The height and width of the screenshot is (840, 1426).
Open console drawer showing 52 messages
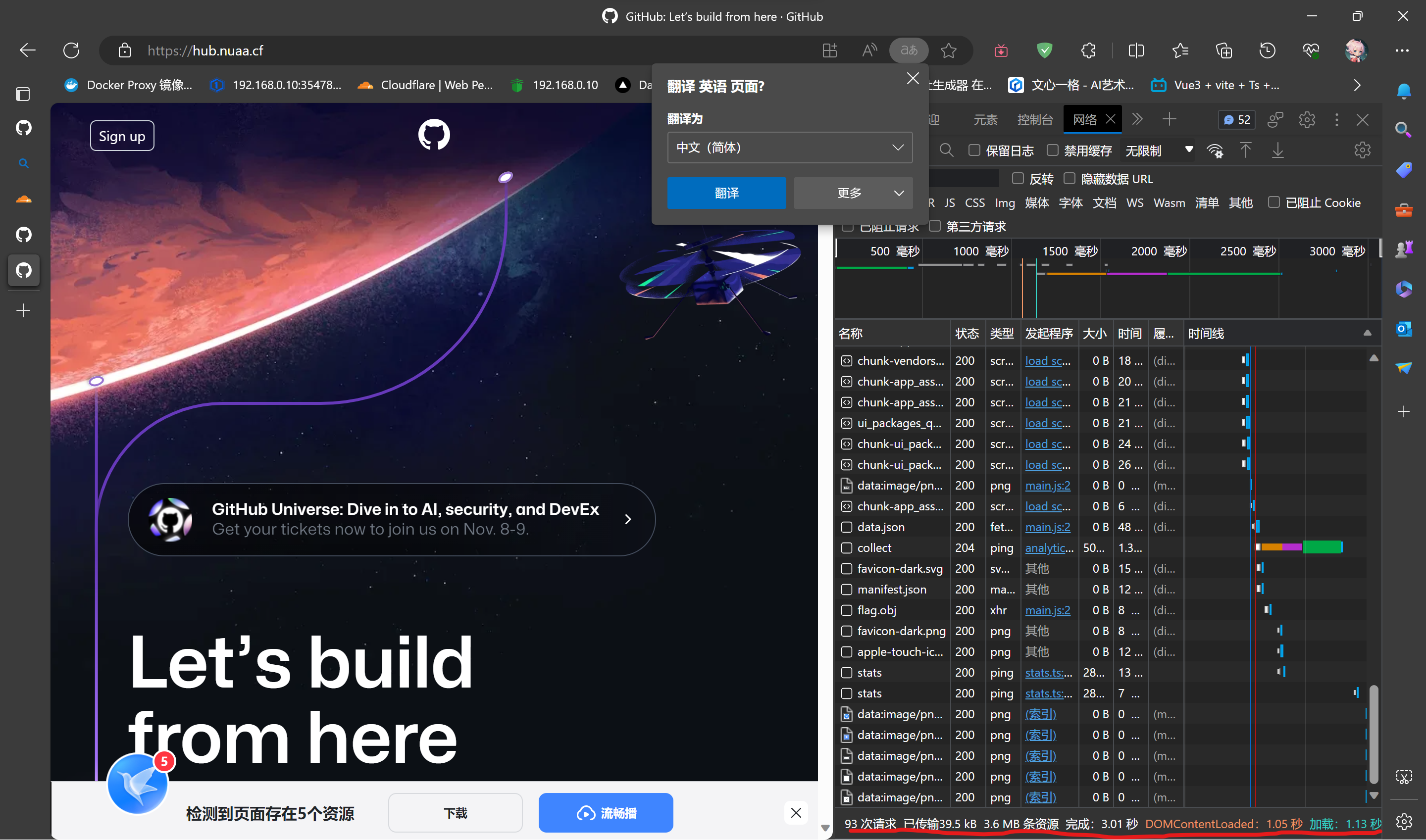[1236, 119]
